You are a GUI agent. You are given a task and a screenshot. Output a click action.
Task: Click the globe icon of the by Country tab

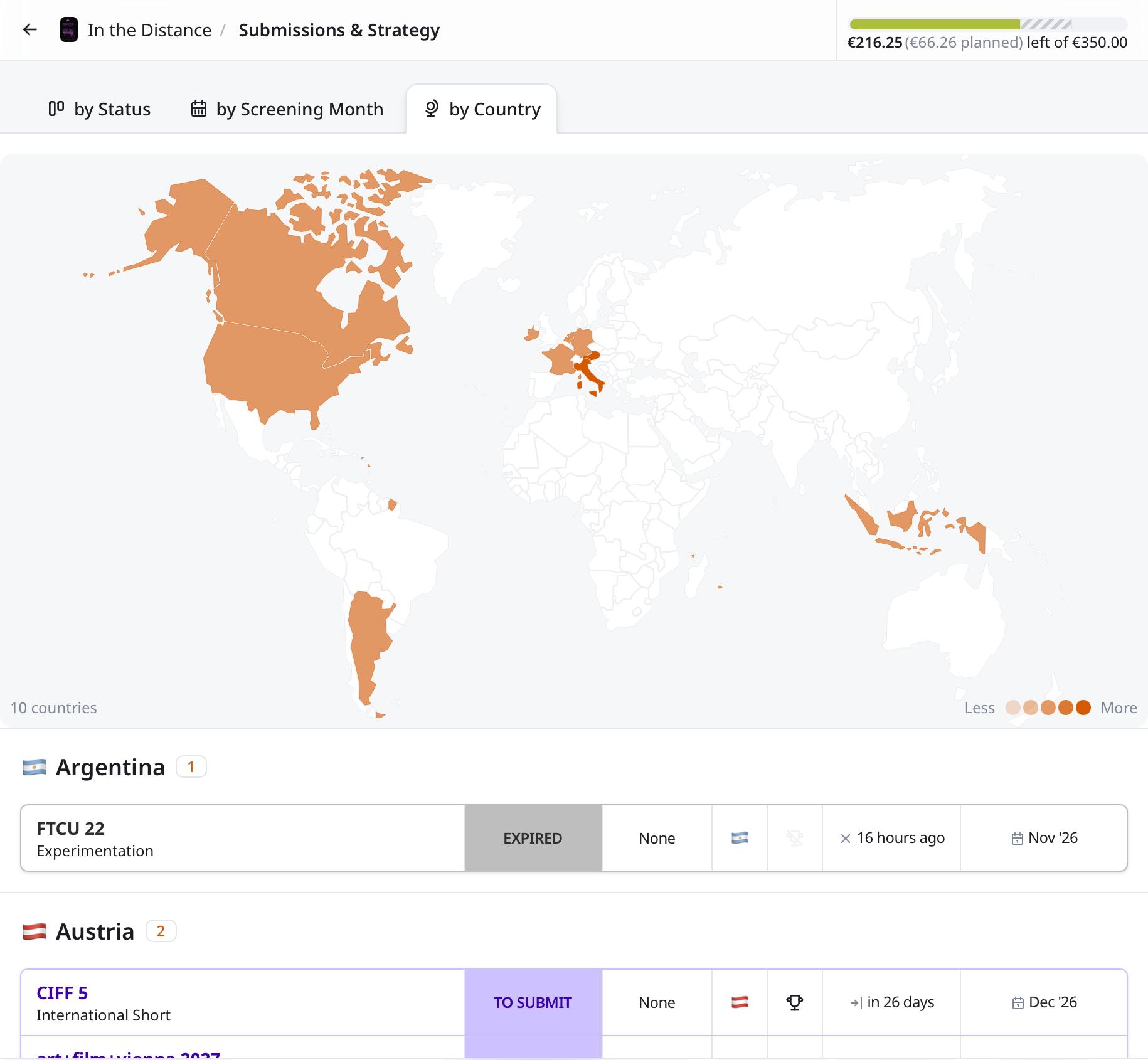[x=432, y=109]
